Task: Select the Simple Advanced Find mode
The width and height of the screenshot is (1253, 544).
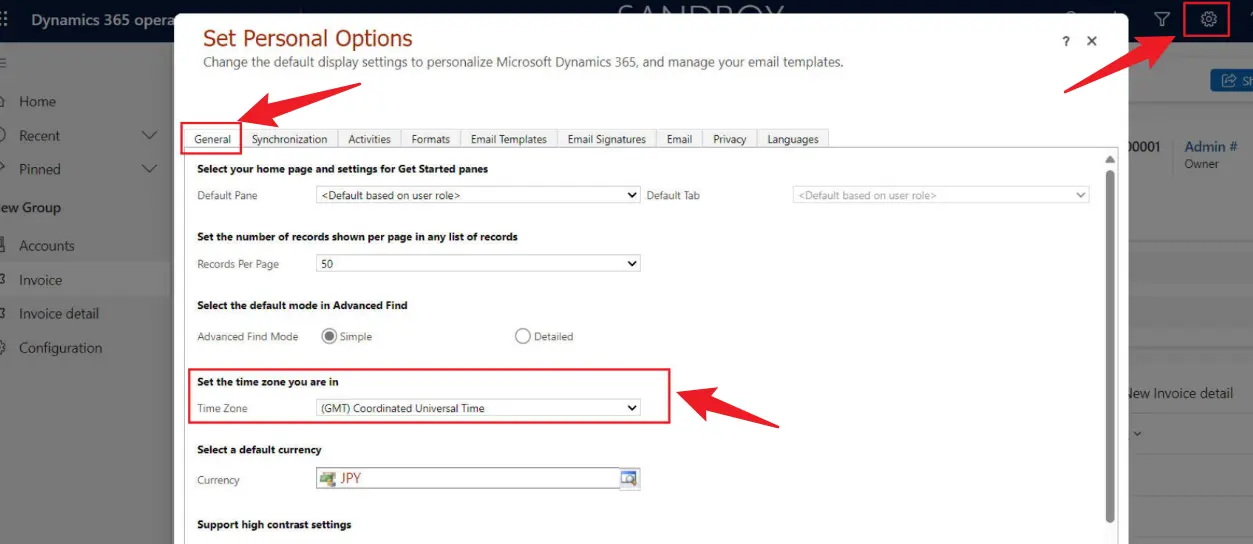Action: [x=329, y=337]
